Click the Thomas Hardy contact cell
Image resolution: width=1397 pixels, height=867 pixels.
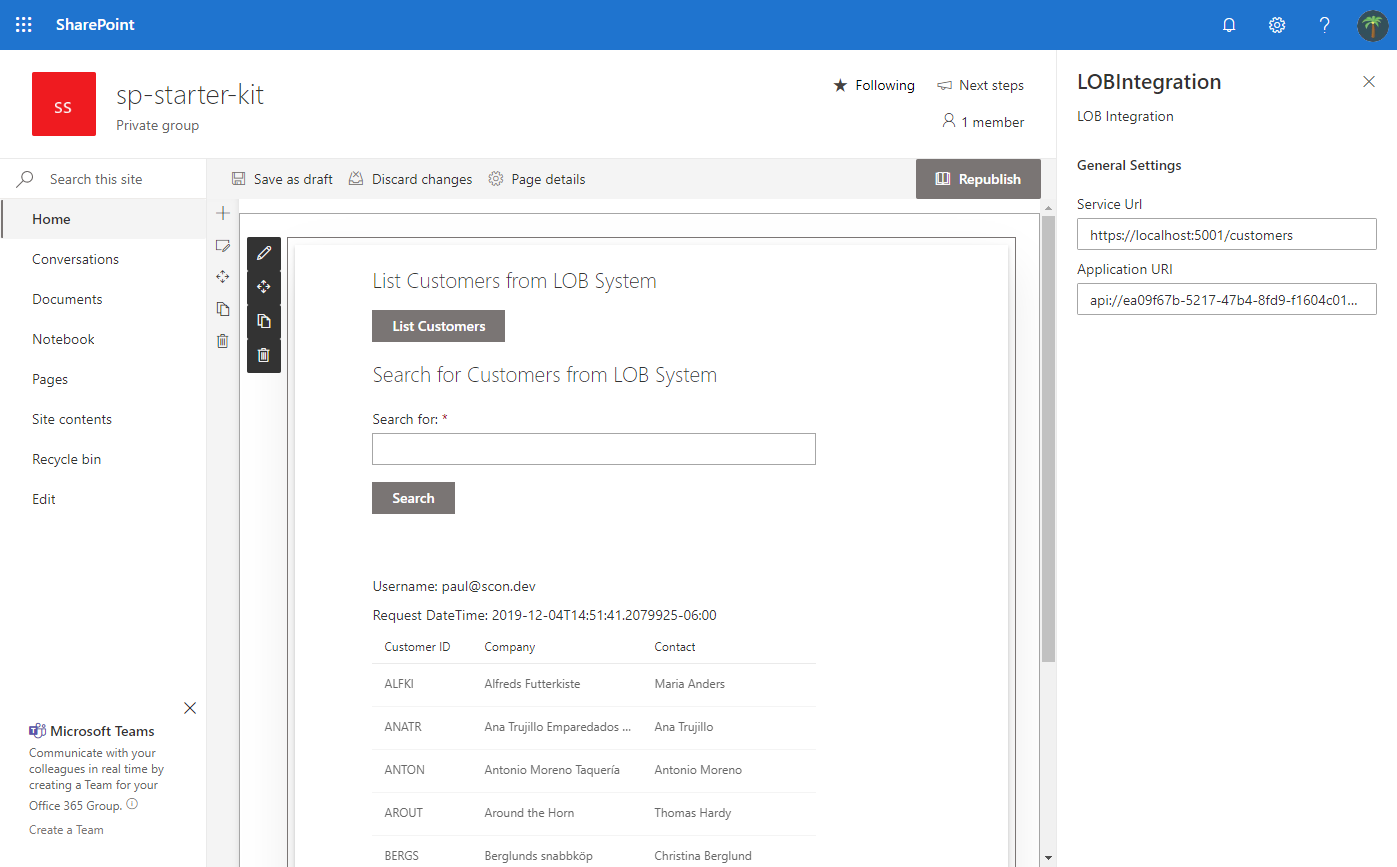point(693,813)
